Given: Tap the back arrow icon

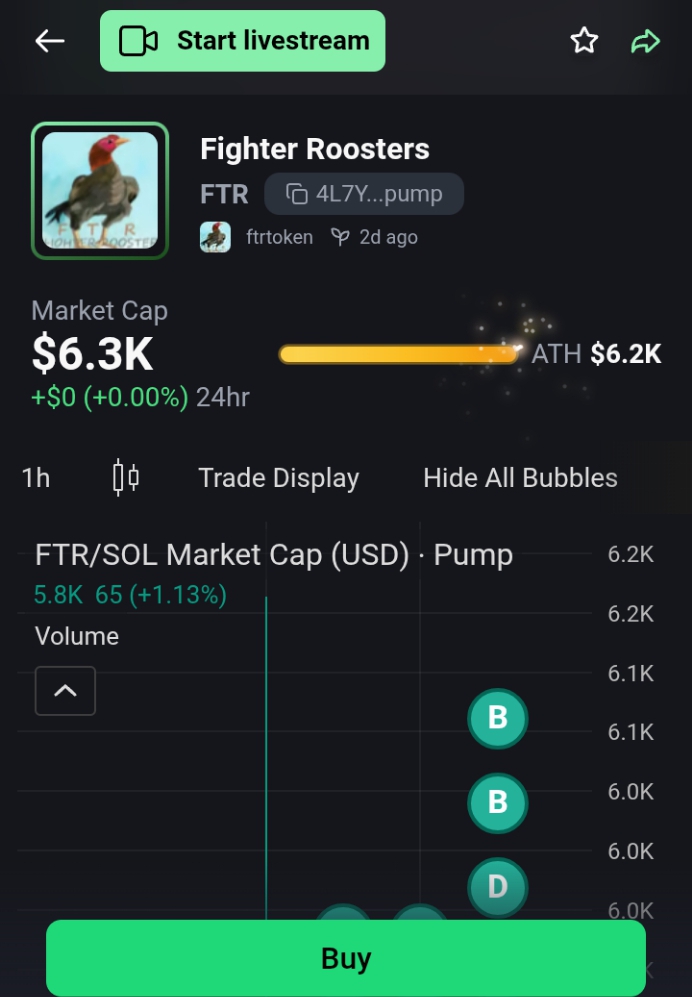Looking at the screenshot, I should [49, 41].
